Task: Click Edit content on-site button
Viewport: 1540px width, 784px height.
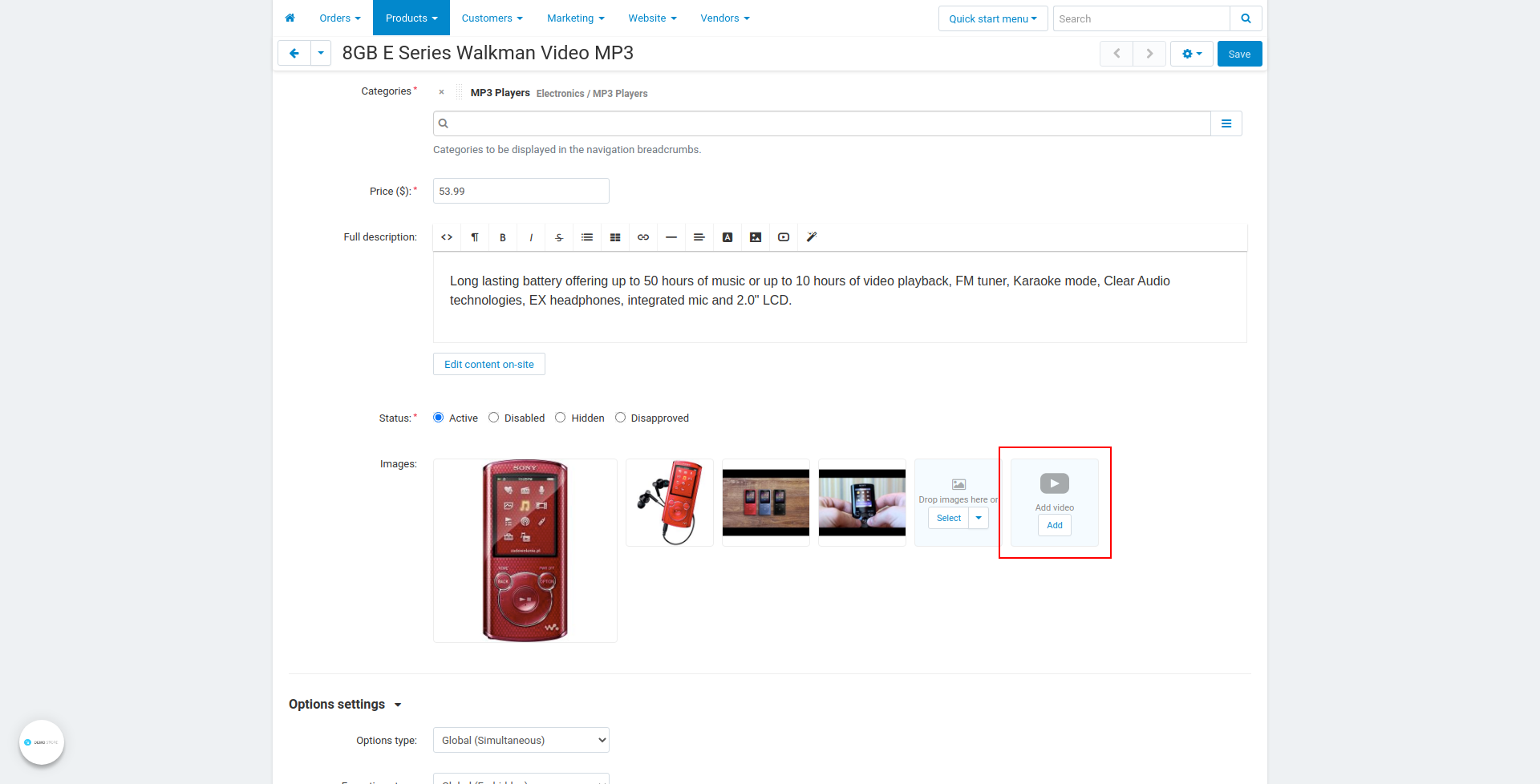Action: coord(489,364)
